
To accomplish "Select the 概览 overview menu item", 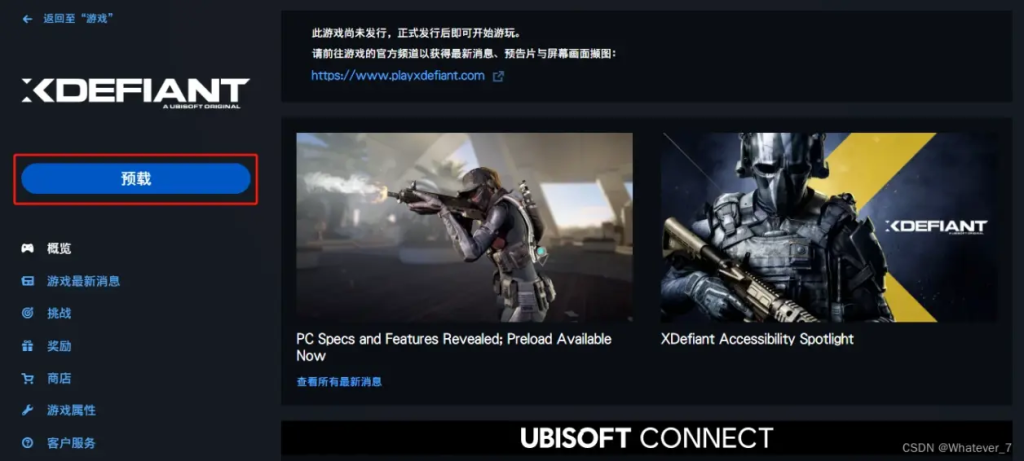I will click(59, 249).
